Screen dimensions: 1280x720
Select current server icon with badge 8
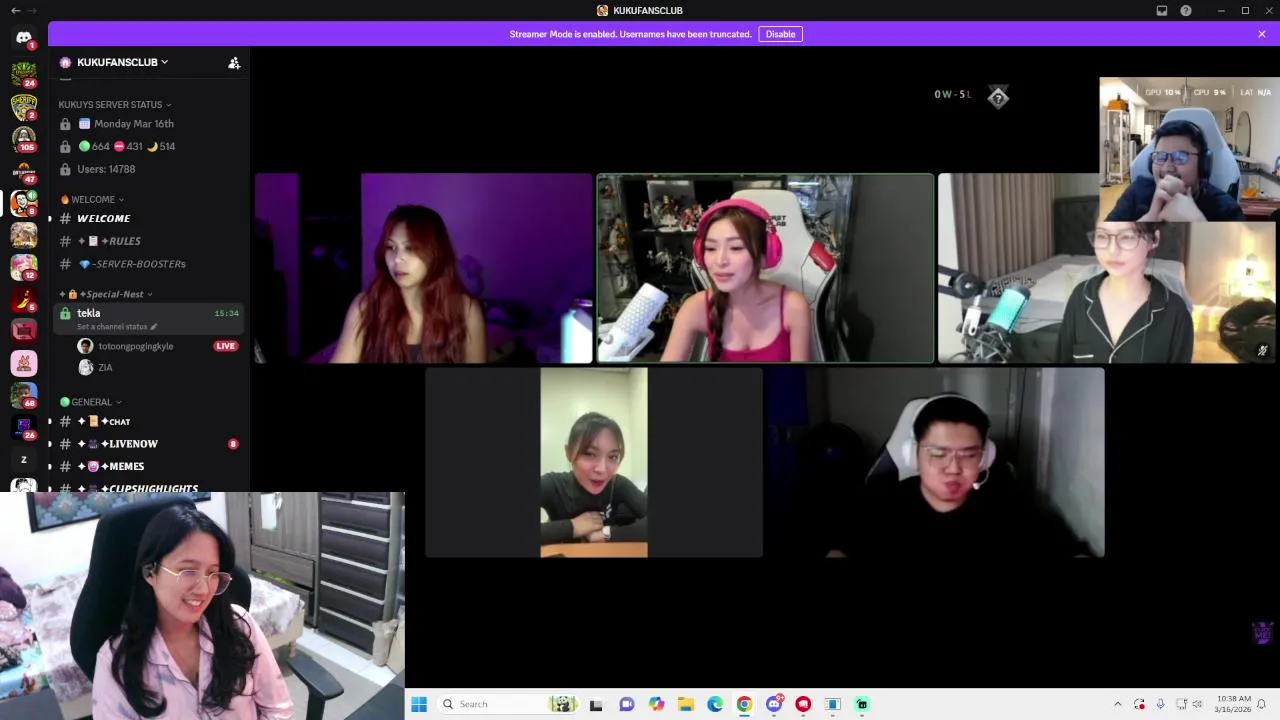pyautogui.click(x=24, y=203)
